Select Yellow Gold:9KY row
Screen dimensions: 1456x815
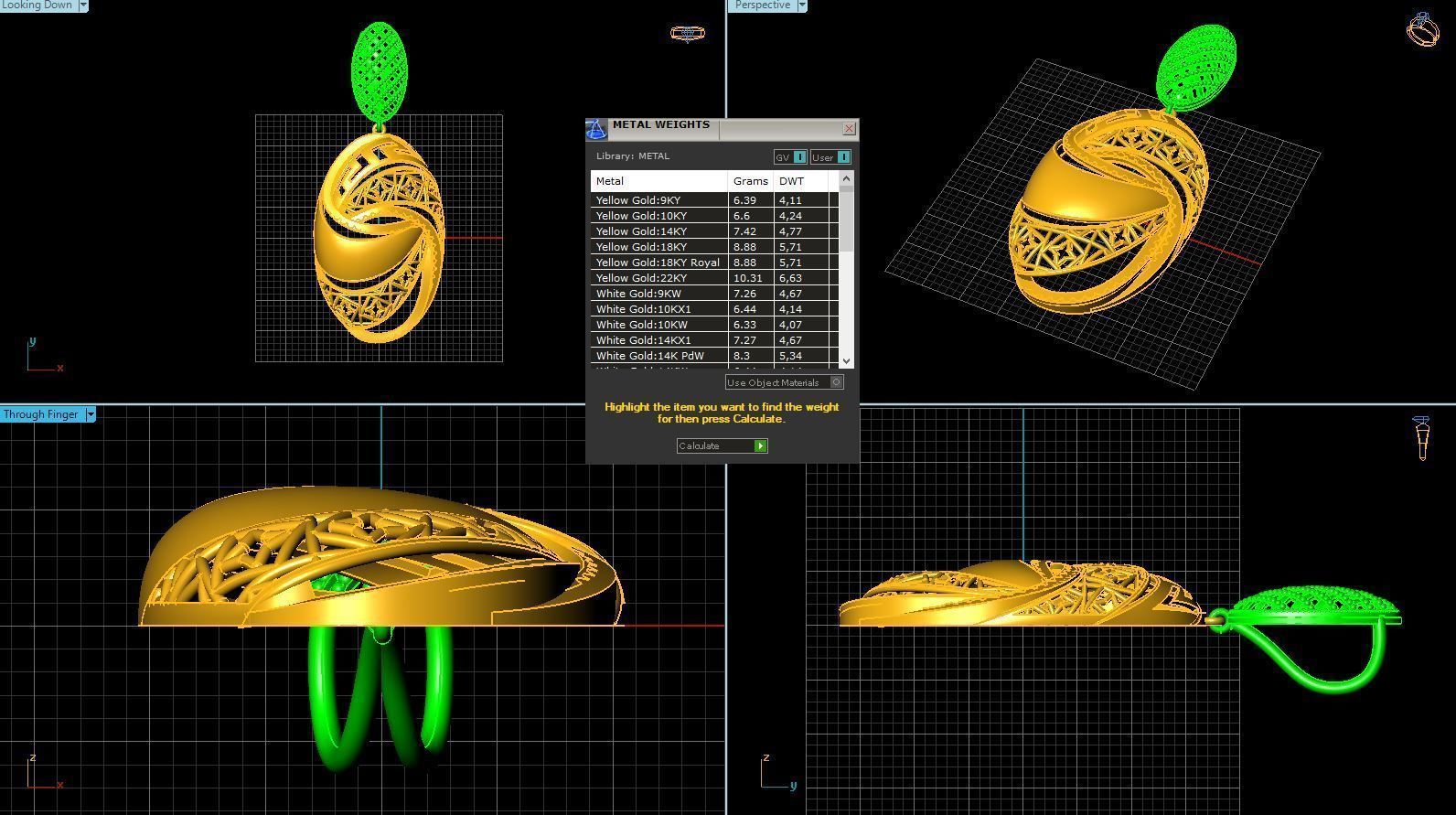point(714,200)
